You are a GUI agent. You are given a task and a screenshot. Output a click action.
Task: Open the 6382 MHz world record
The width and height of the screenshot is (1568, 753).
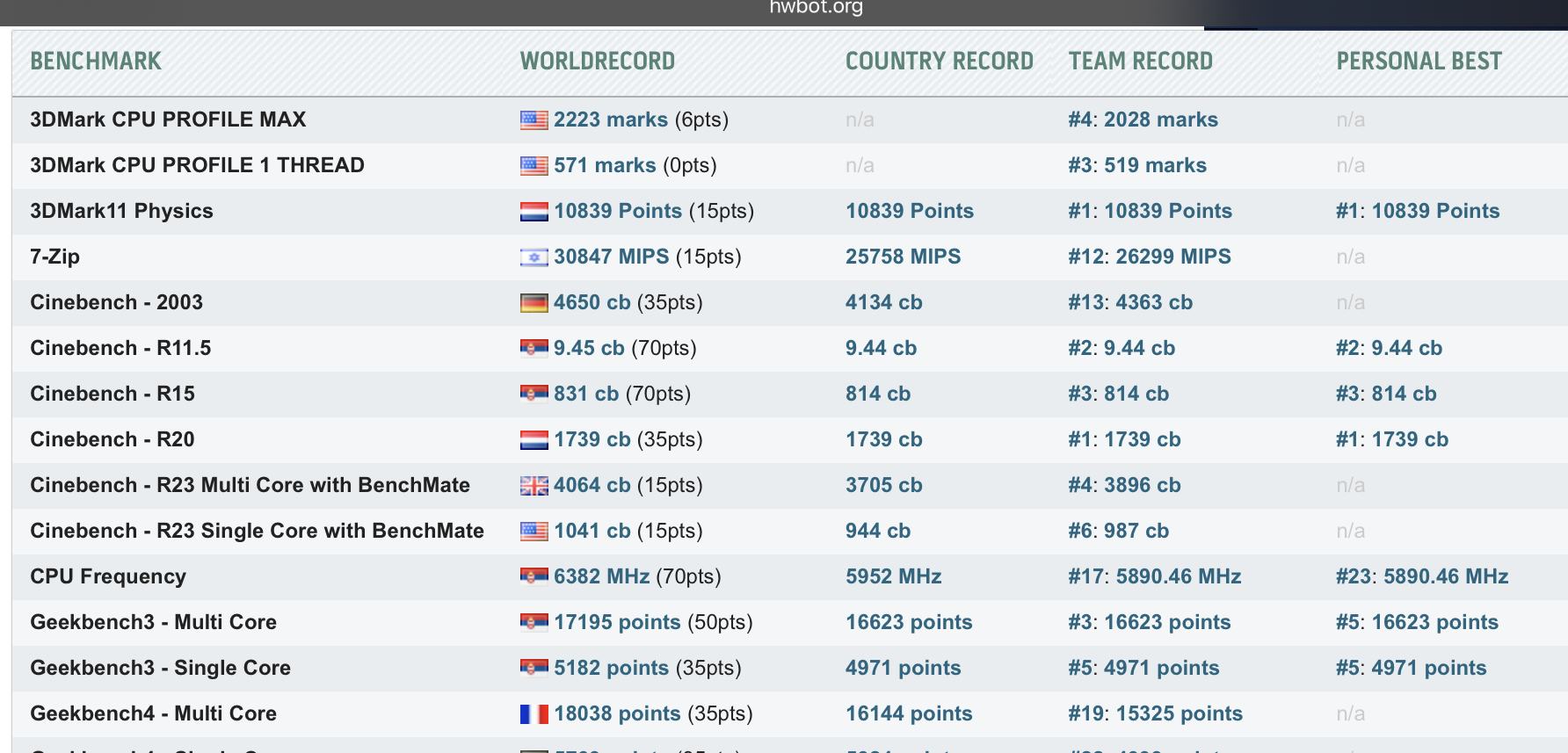pos(602,576)
